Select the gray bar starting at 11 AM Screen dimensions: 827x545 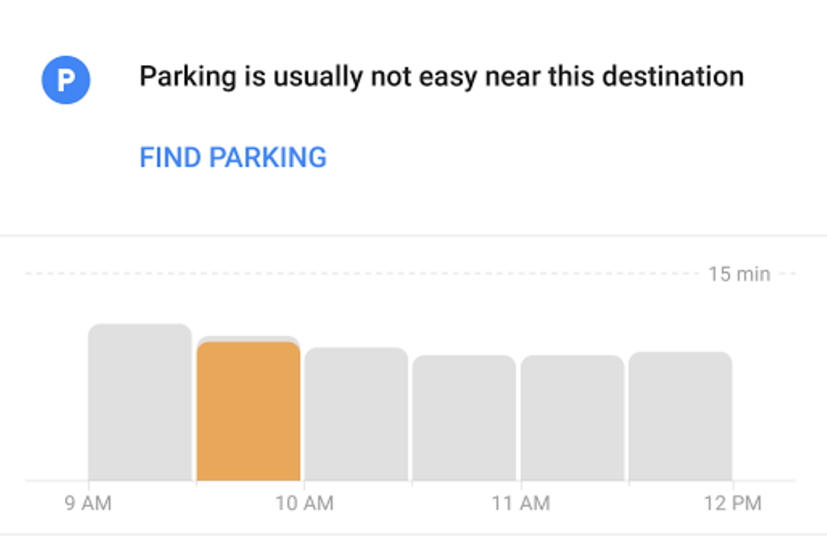572,418
